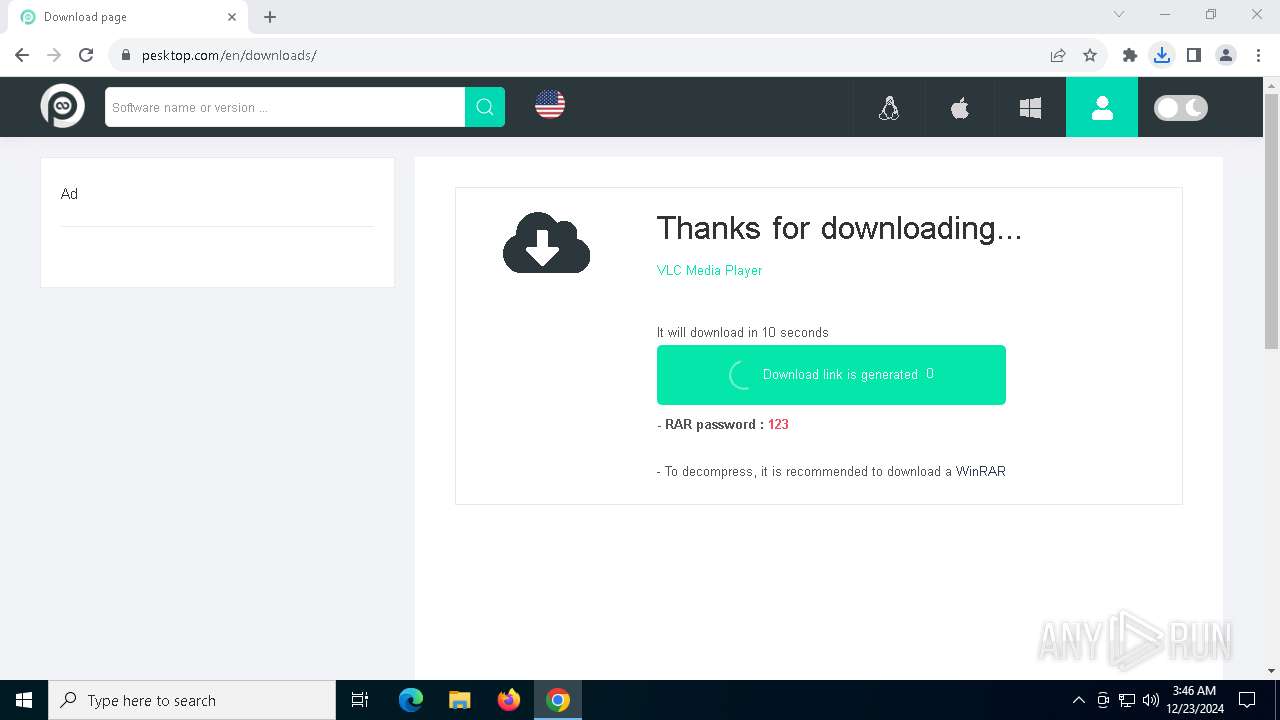Click the cloud download icon
The width and height of the screenshot is (1280, 720).
pyautogui.click(x=546, y=242)
